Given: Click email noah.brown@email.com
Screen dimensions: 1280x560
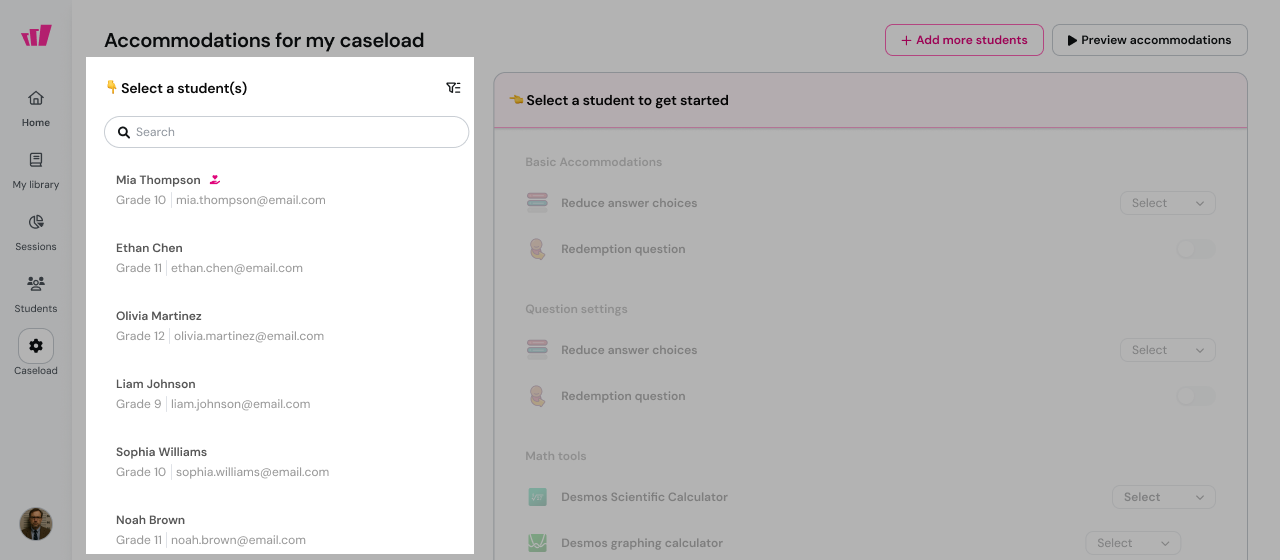Looking at the screenshot, I should click(239, 540).
